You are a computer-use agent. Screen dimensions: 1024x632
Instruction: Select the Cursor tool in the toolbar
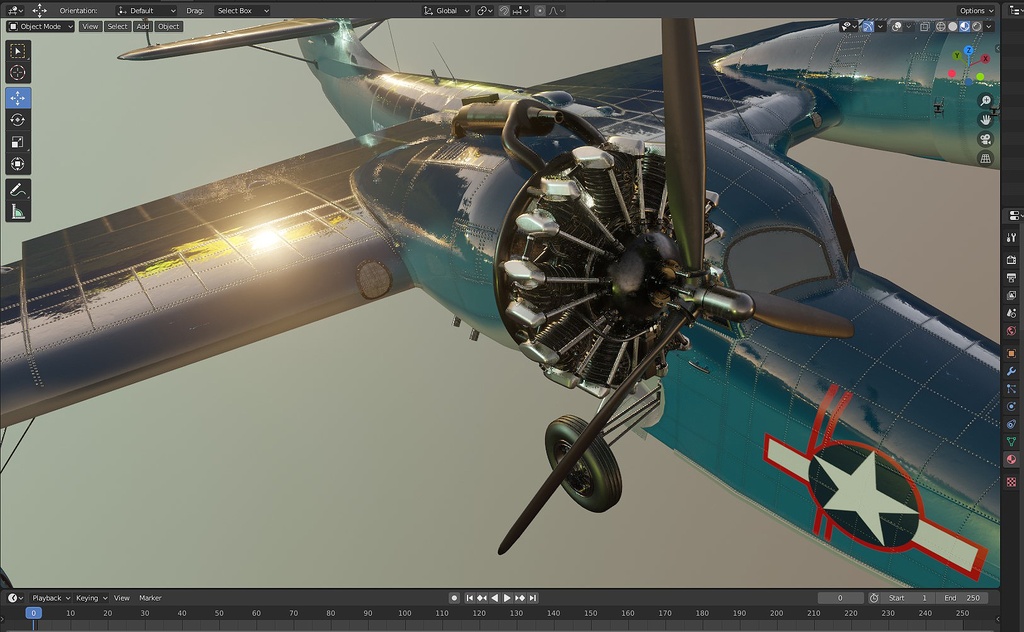(18, 73)
